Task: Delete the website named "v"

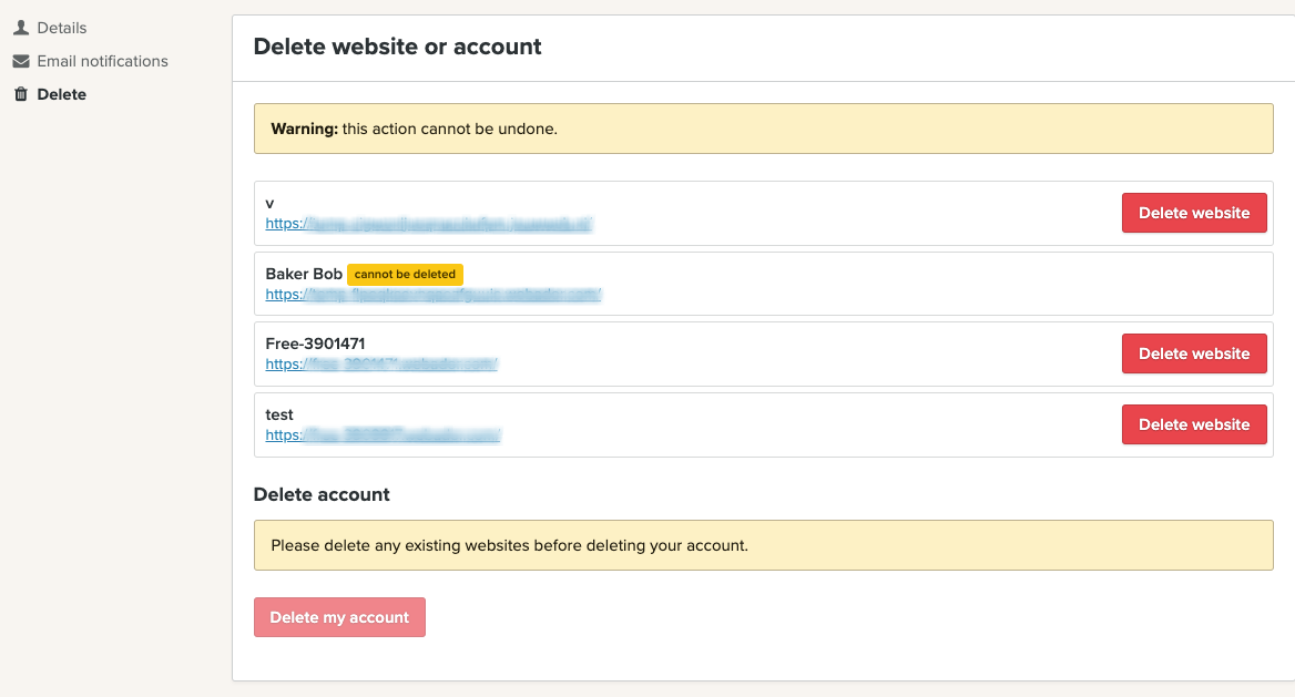Action: (1193, 213)
